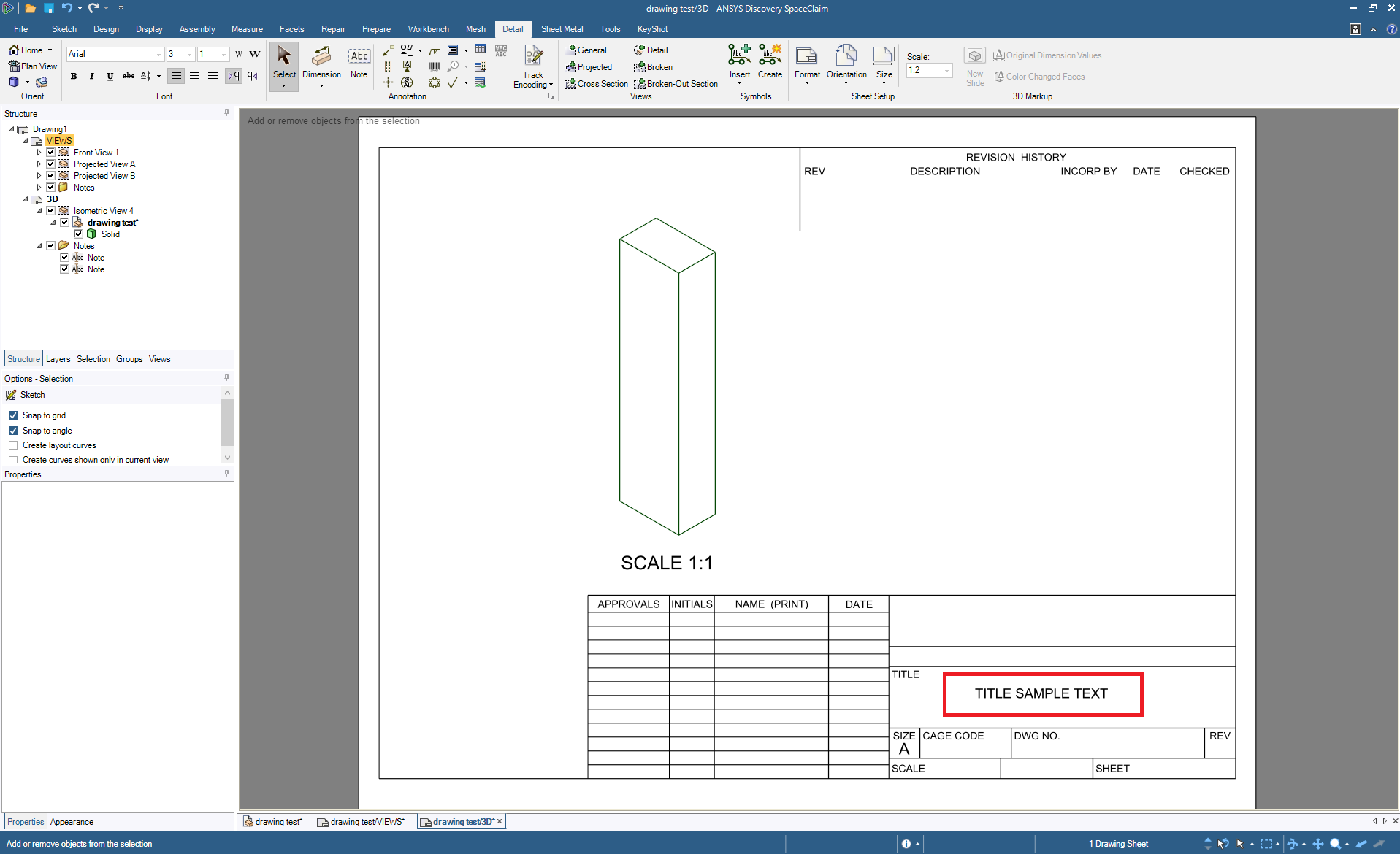Open the Sheet Metal ribbon tab

[x=562, y=29]
